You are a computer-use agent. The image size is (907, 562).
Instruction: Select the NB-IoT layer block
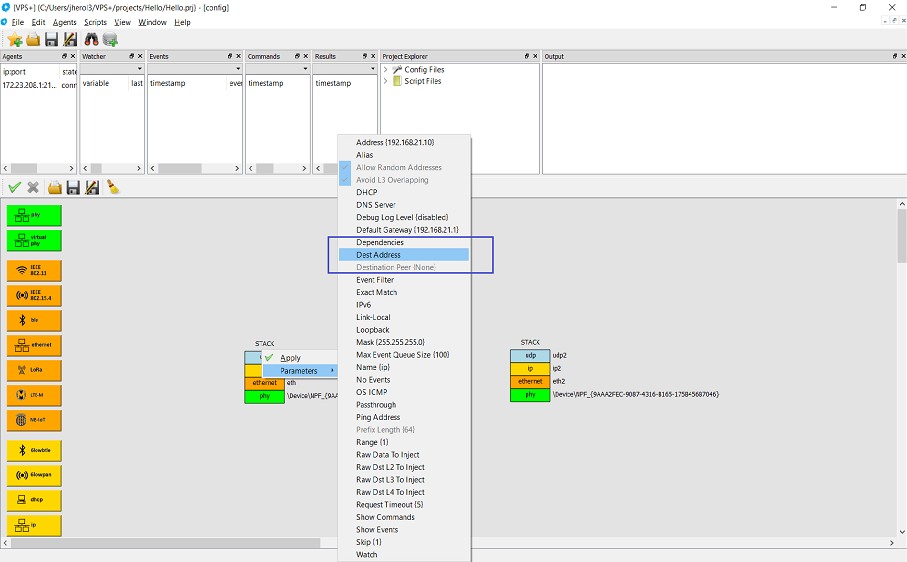(x=34, y=420)
